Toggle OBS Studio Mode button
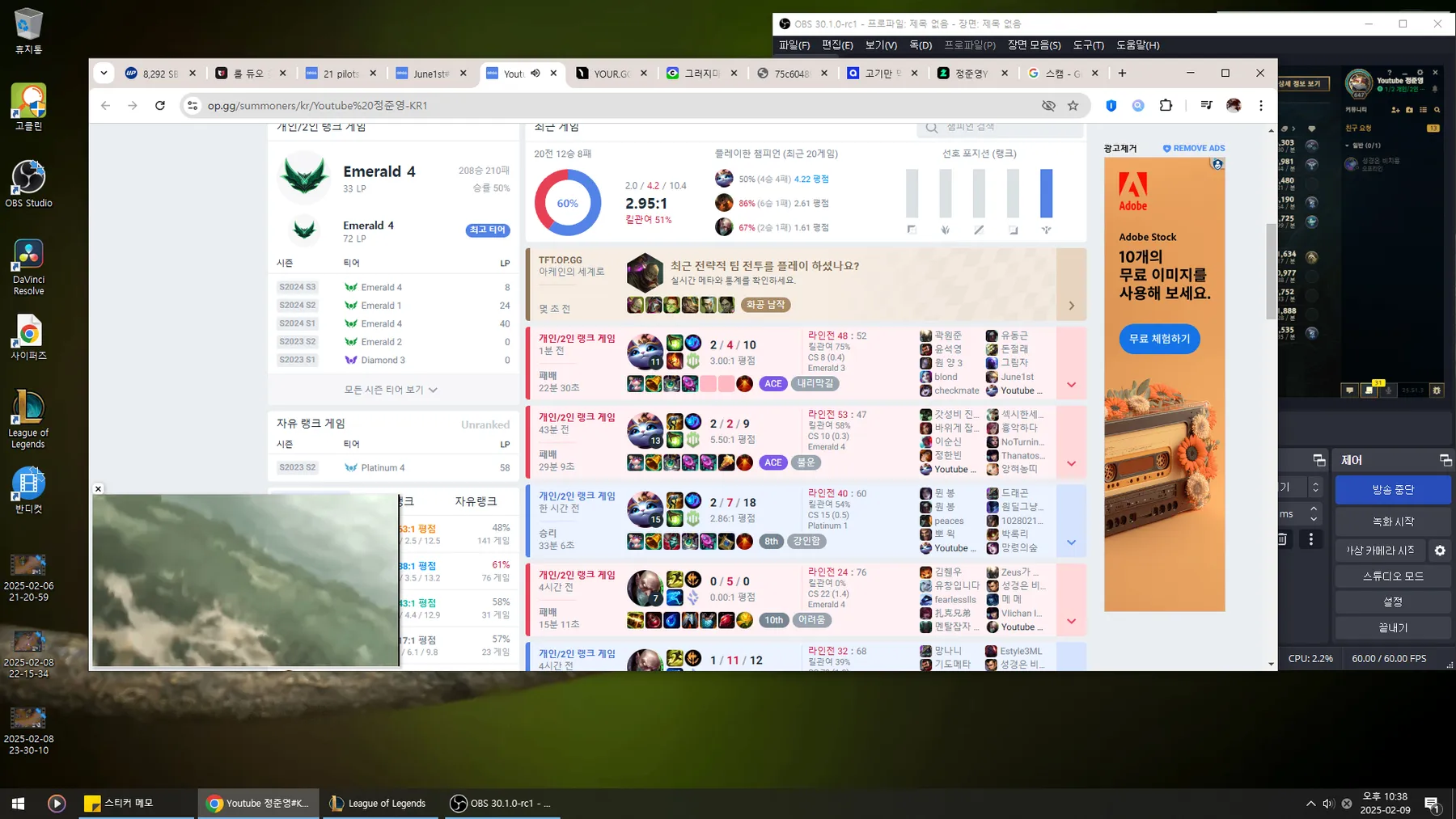 click(x=1393, y=576)
